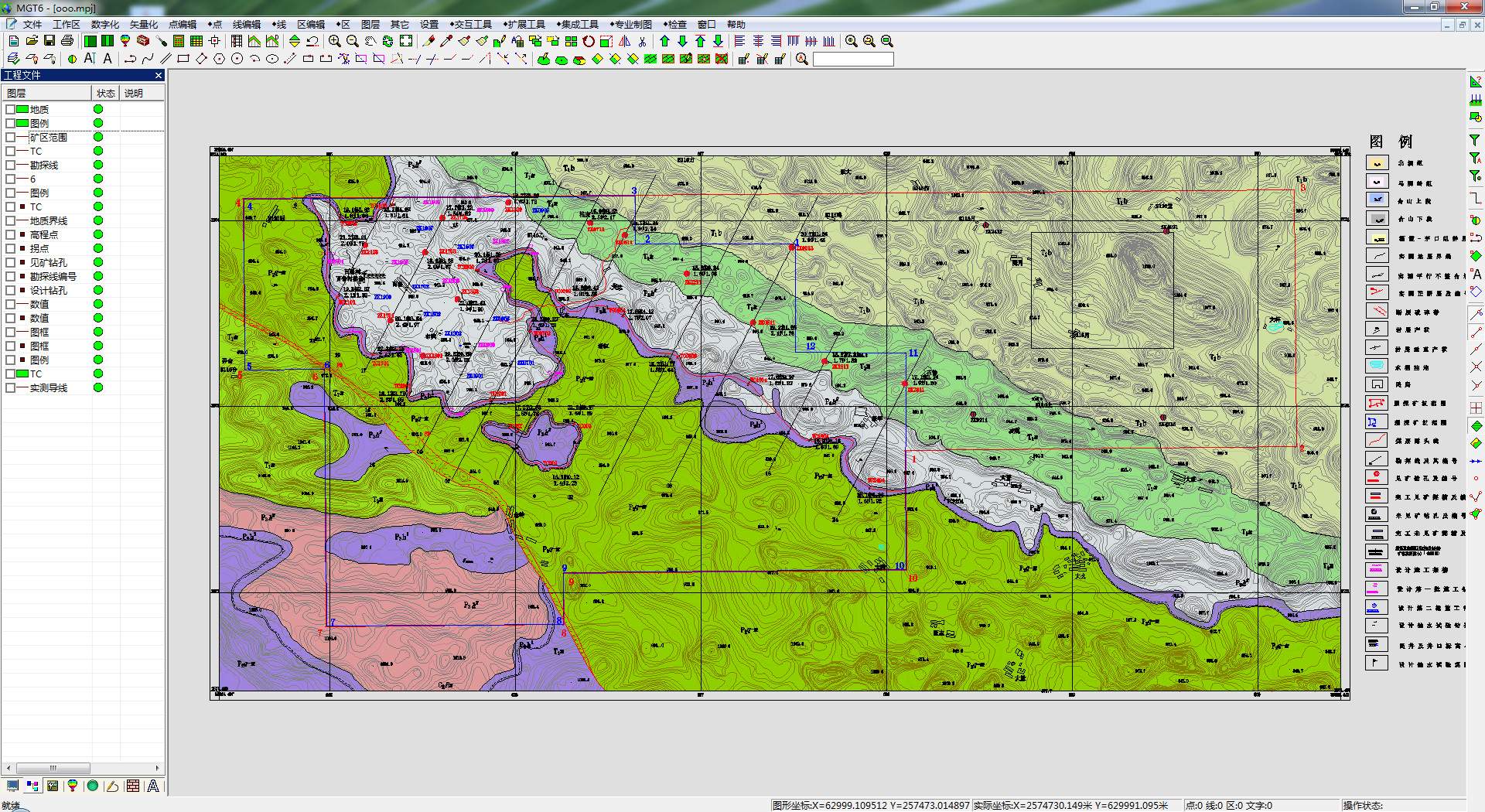The width and height of the screenshot is (1485, 812).
Task: Click the New file icon
Action: pos(13,41)
